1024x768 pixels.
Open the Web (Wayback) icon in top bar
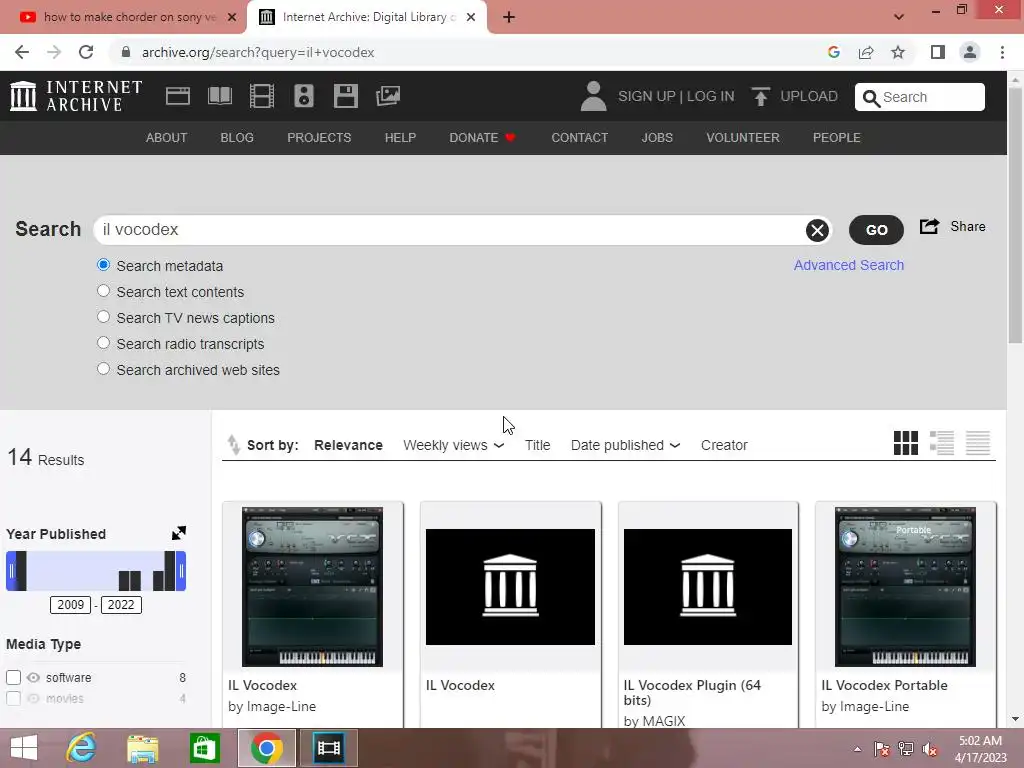tap(178, 96)
